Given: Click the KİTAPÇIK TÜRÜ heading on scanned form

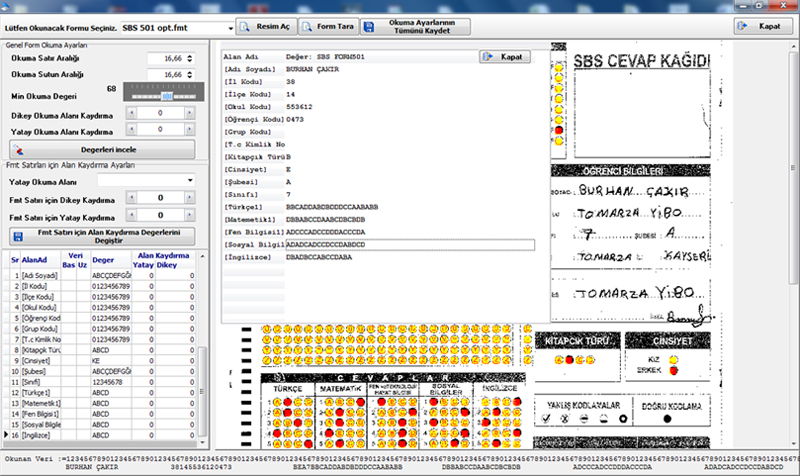Looking at the screenshot, I should tap(577, 341).
